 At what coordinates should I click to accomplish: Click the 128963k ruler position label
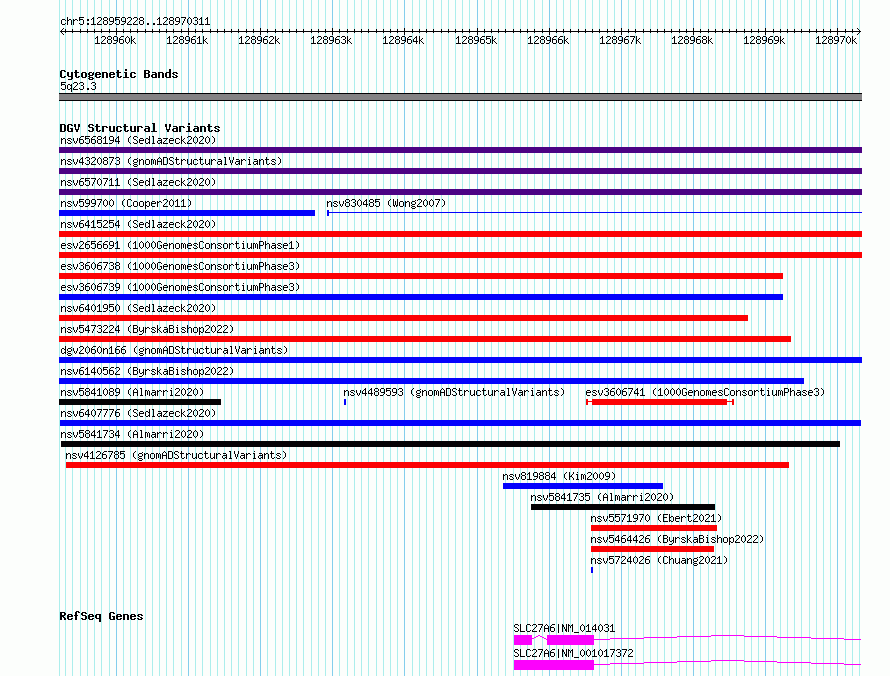click(331, 40)
